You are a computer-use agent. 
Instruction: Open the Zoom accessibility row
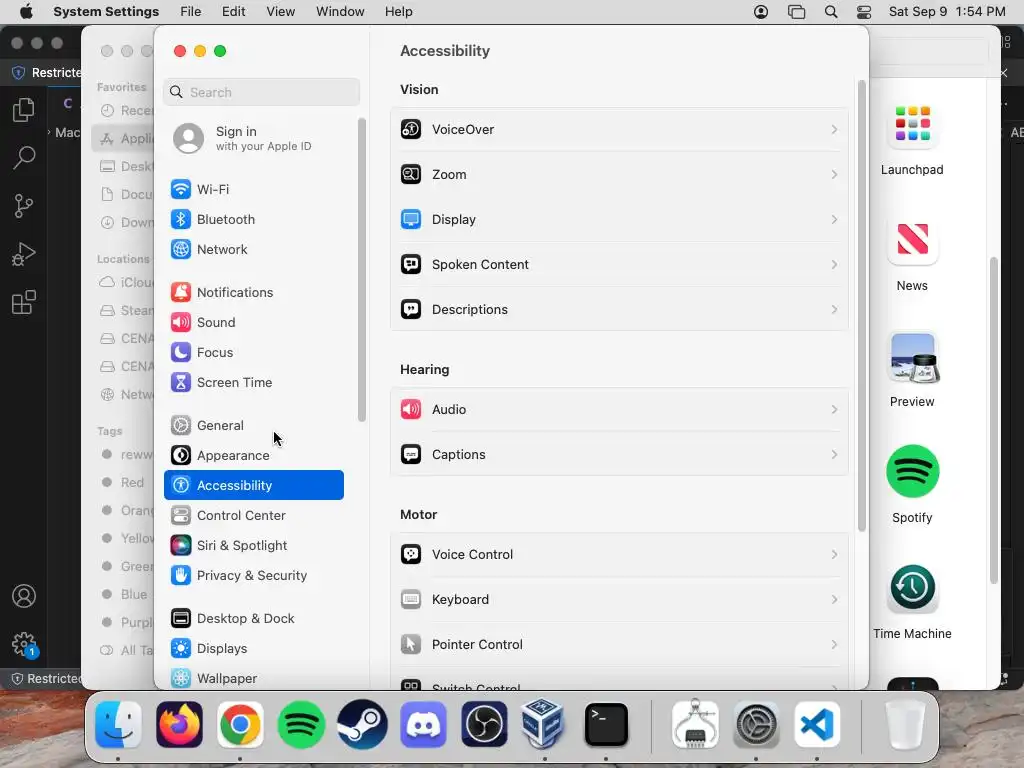619,174
